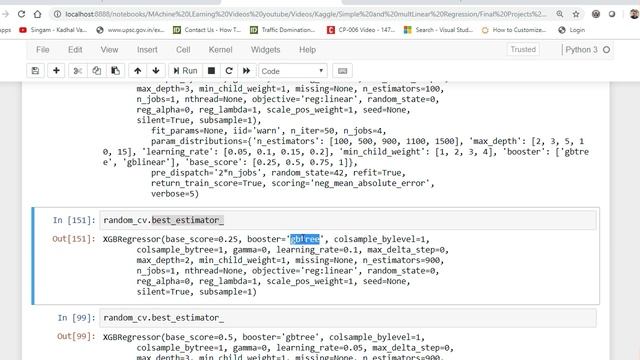Move selected cell up arrow
The image size is (640, 360).
pyautogui.click(x=138, y=71)
